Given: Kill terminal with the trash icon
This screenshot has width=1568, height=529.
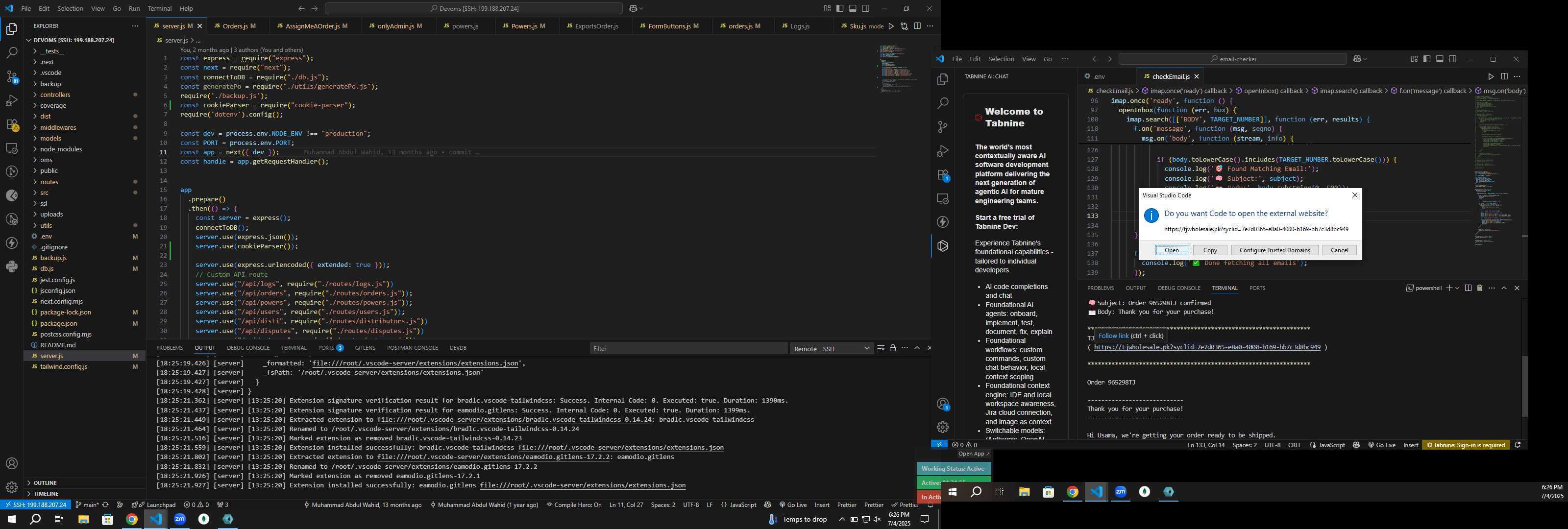Looking at the screenshot, I should click(1480, 288).
